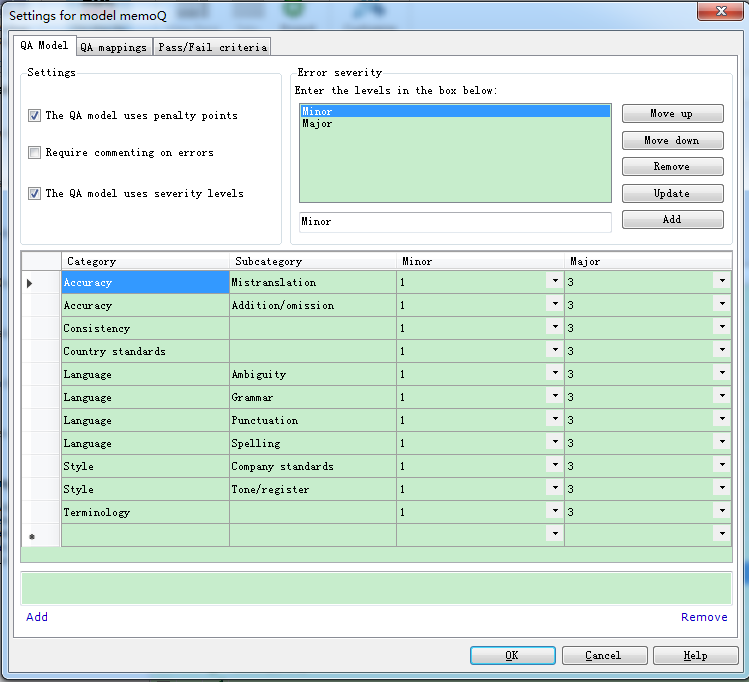This screenshot has height=682, width=749.
Task: Select the 'Punctuation' subcategory cell
Action: pos(313,420)
